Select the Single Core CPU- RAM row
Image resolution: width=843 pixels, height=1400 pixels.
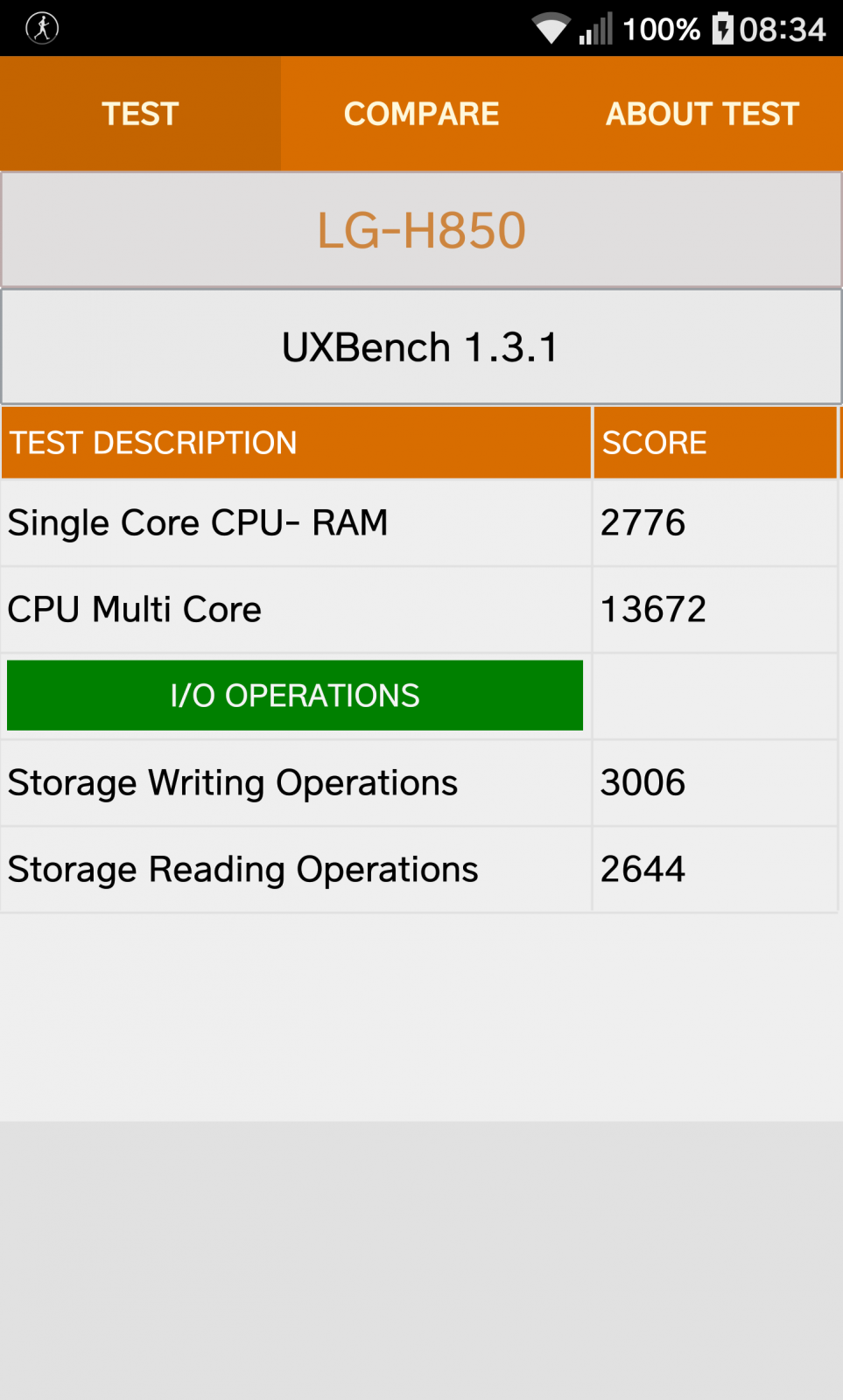(419, 523)
